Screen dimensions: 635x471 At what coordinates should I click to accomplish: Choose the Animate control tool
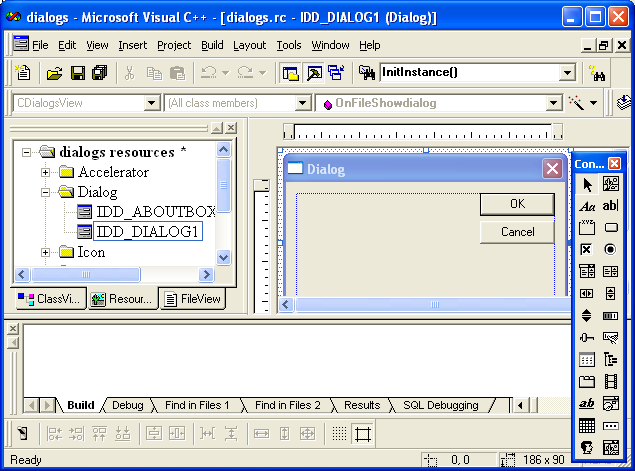click(x=611, y=381)
